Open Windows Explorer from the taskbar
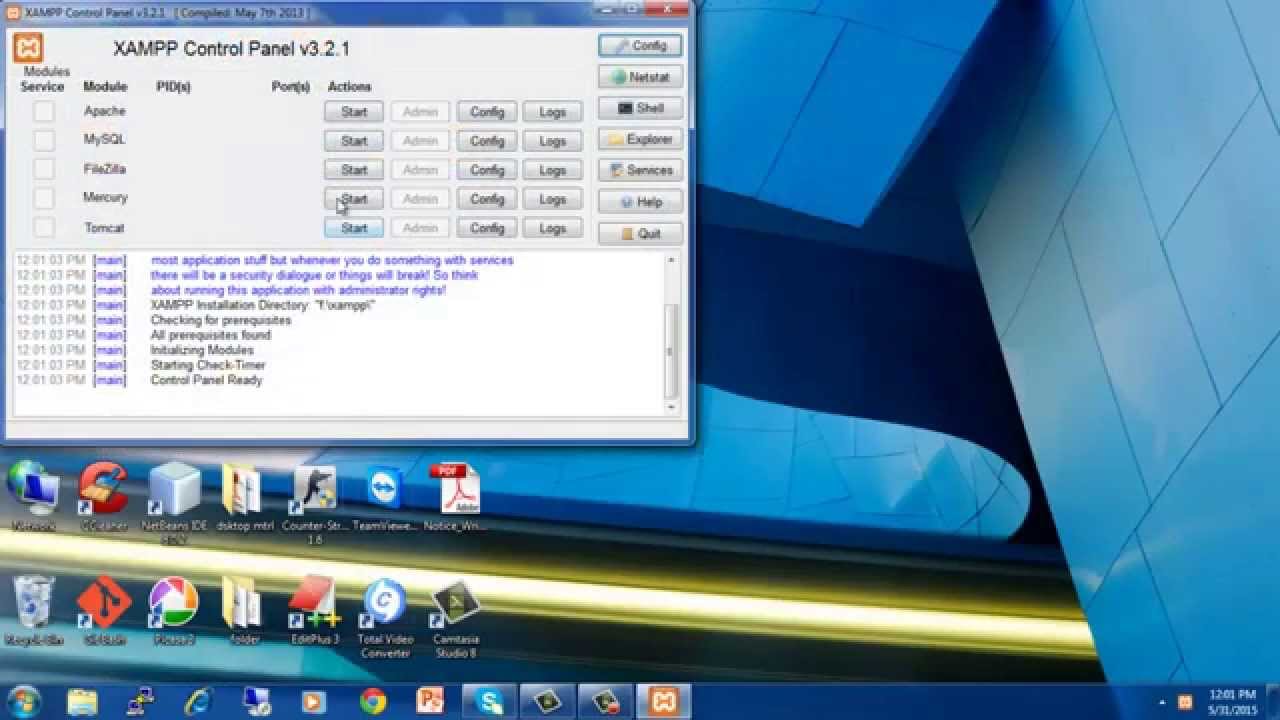This screenshot has width=1280, height=720. click(82, 701)
